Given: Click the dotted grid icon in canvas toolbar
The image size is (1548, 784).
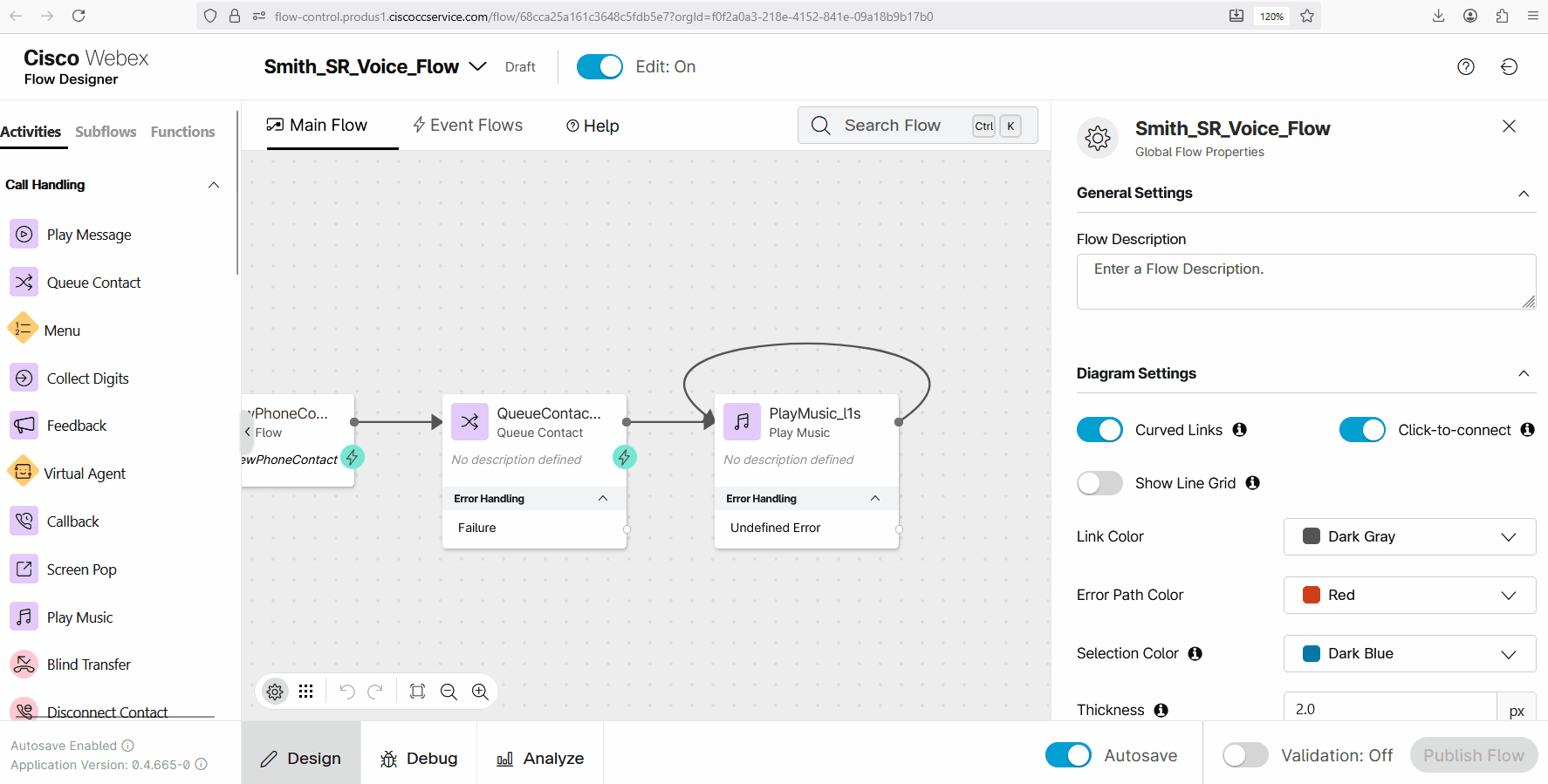Looking at the screenshot, I should point(305,692).
